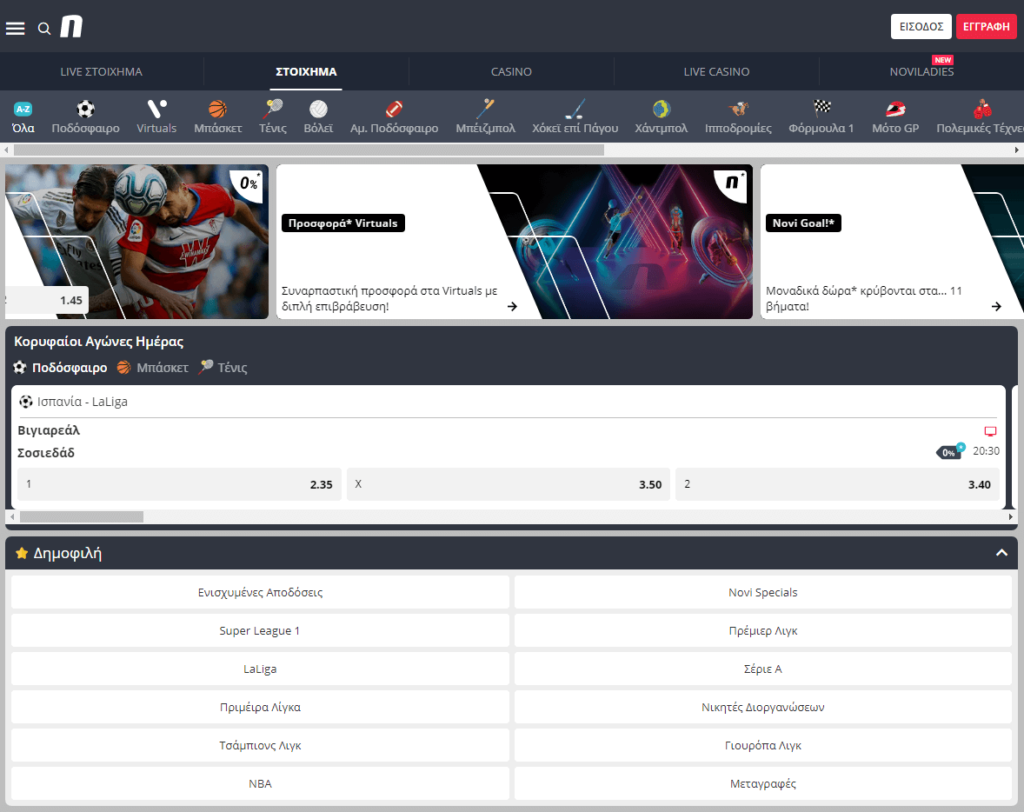Image resolution: width=1024 pixels, height=812 pixels.
Task: Open the Novi Goal! banner
Action: pyautogui.click(x=892, y=242)
